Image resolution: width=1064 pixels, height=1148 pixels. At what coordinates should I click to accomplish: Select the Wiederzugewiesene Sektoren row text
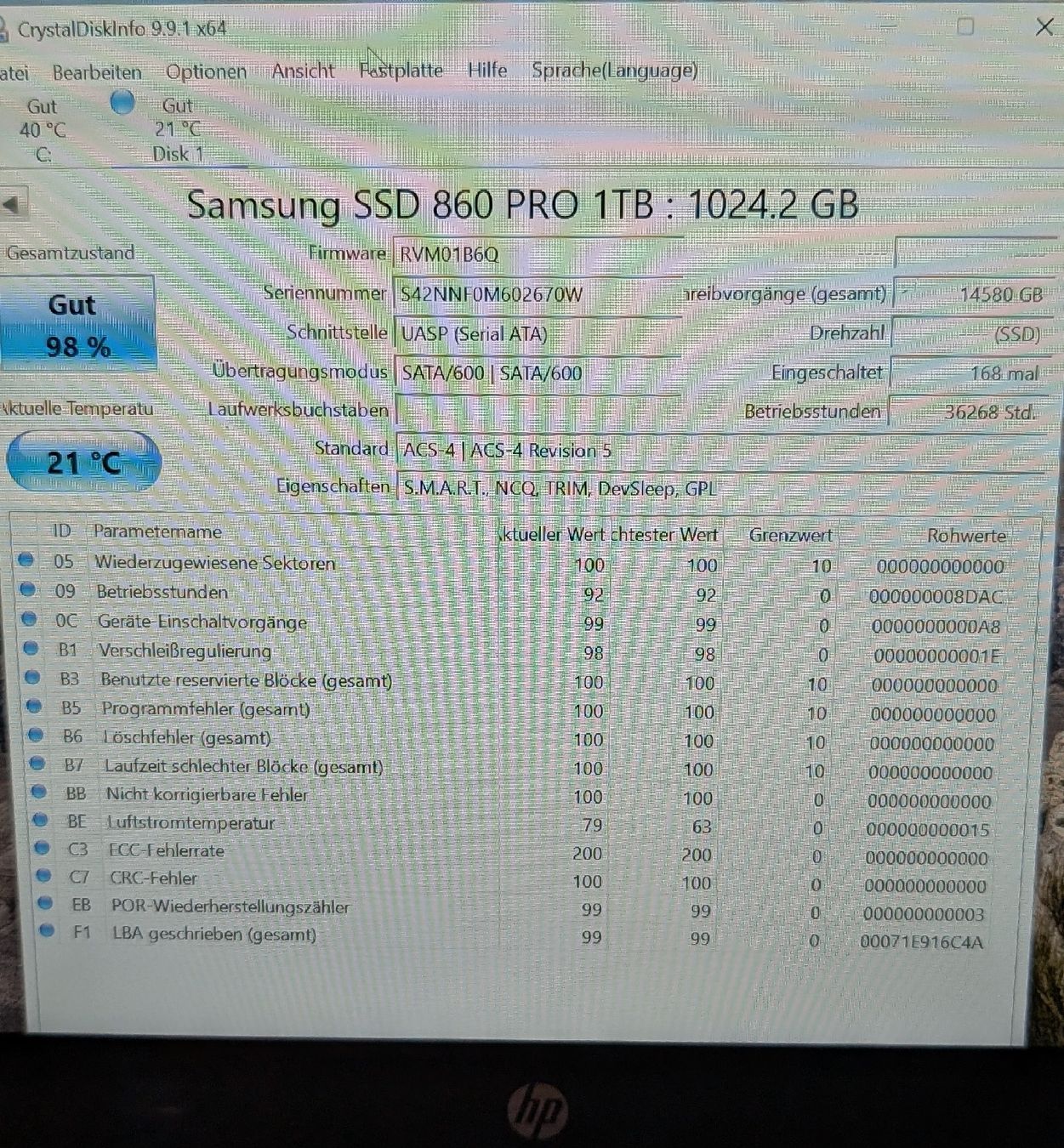click(x=214, y=562)
